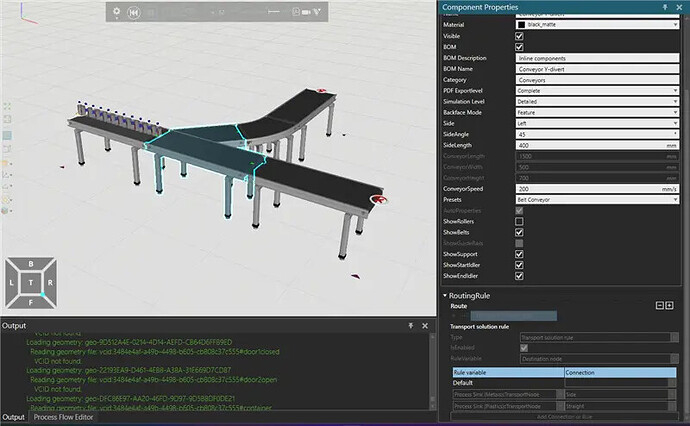Switch to the Process Flow Editor tab

click(x=63, y=417)
